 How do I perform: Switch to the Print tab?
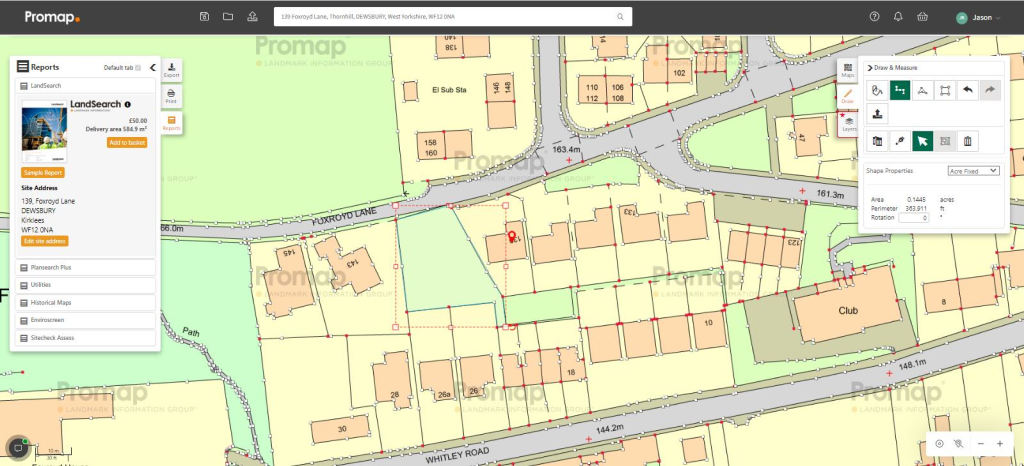click(x=171, y=97)
